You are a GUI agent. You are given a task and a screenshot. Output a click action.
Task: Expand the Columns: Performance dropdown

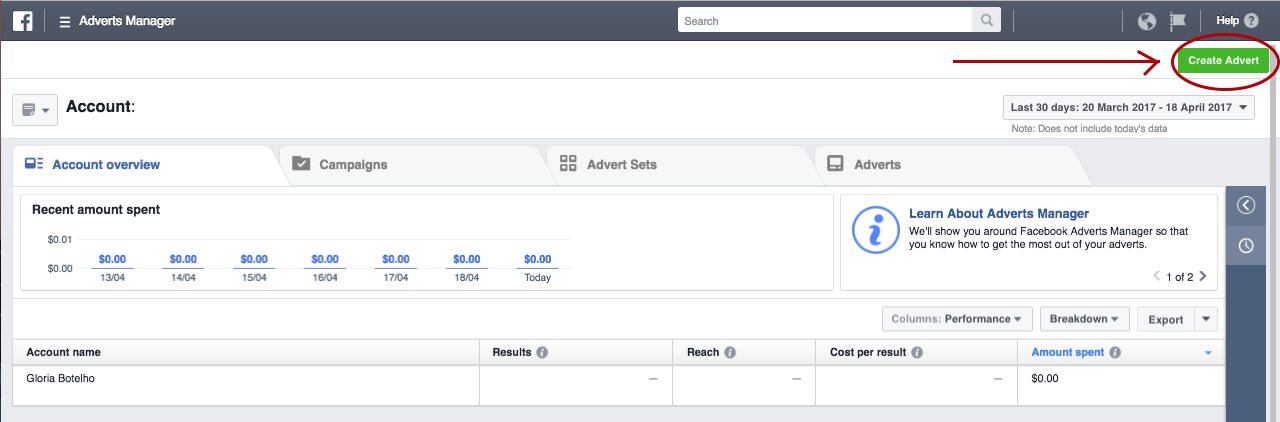pos(956,319)
